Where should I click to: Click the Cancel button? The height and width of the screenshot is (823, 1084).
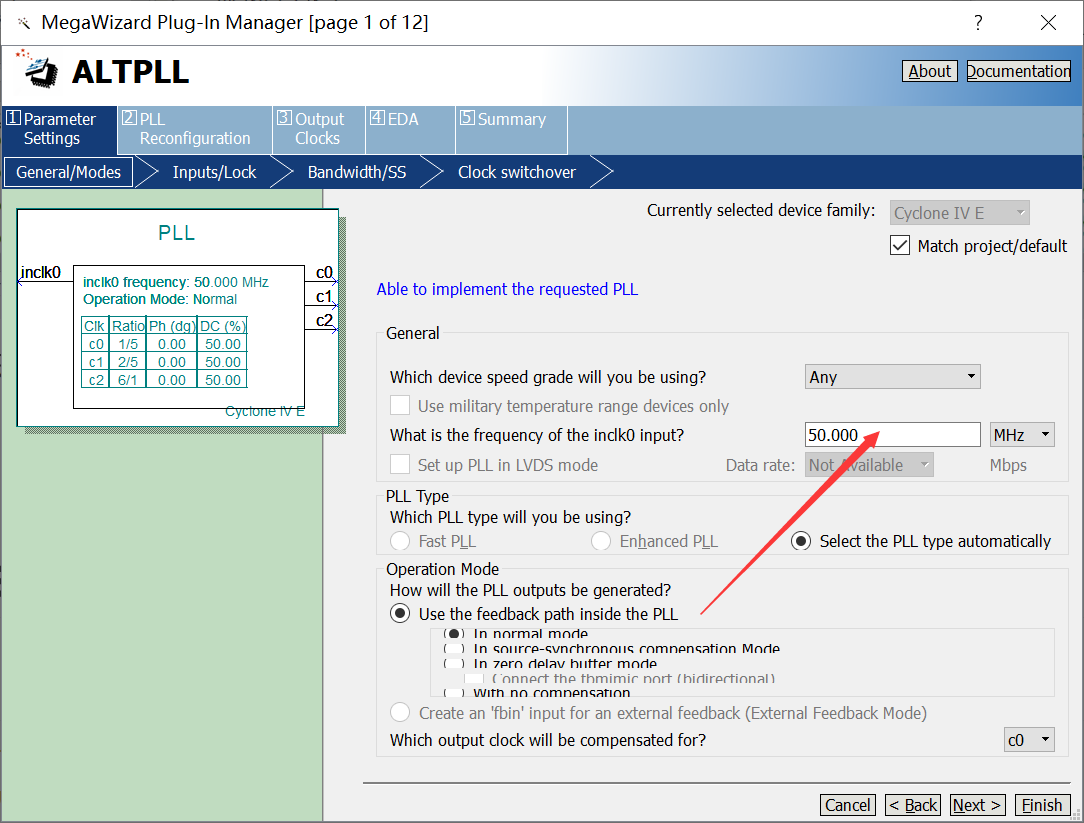(848, 805)
